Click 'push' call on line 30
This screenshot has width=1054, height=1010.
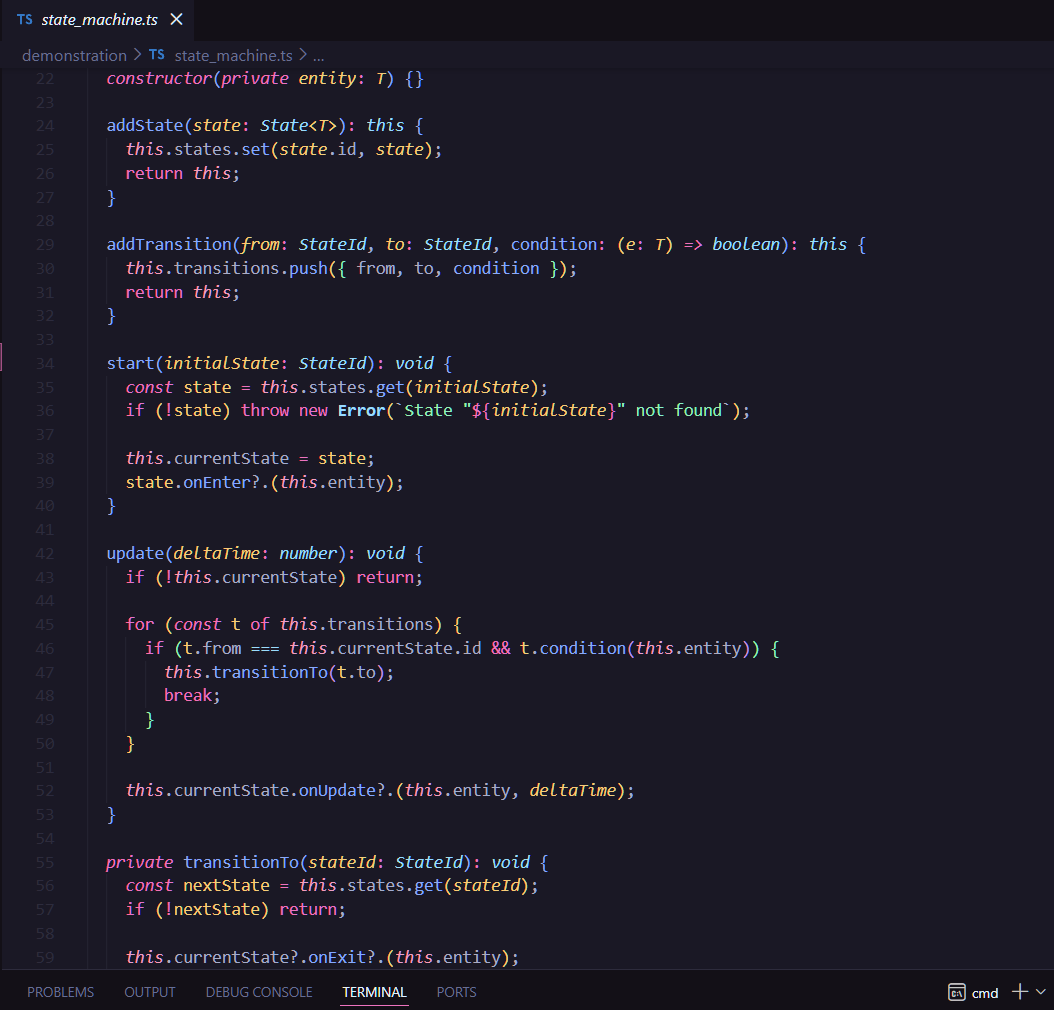pos(308,268)
